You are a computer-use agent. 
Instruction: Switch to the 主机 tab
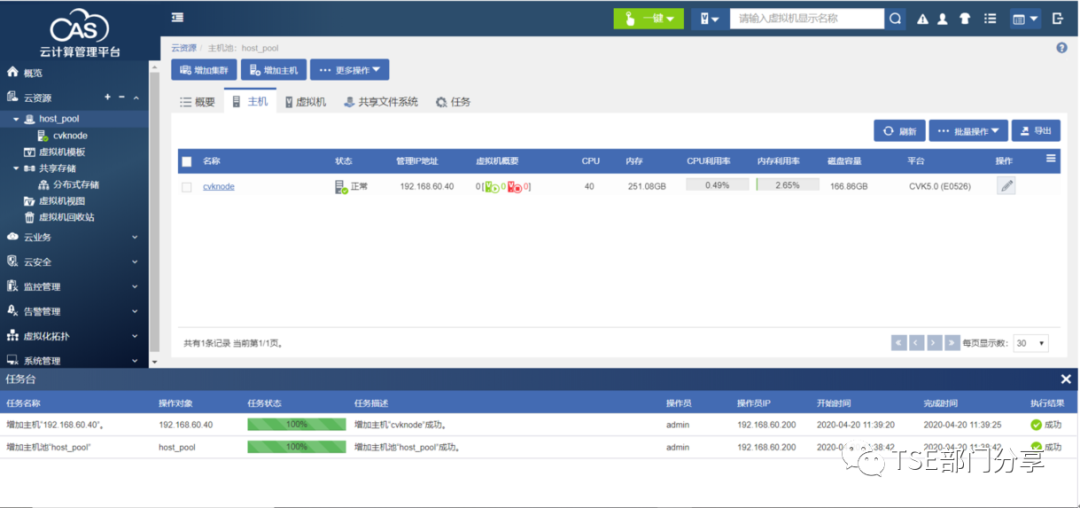[x=250, y=101]
